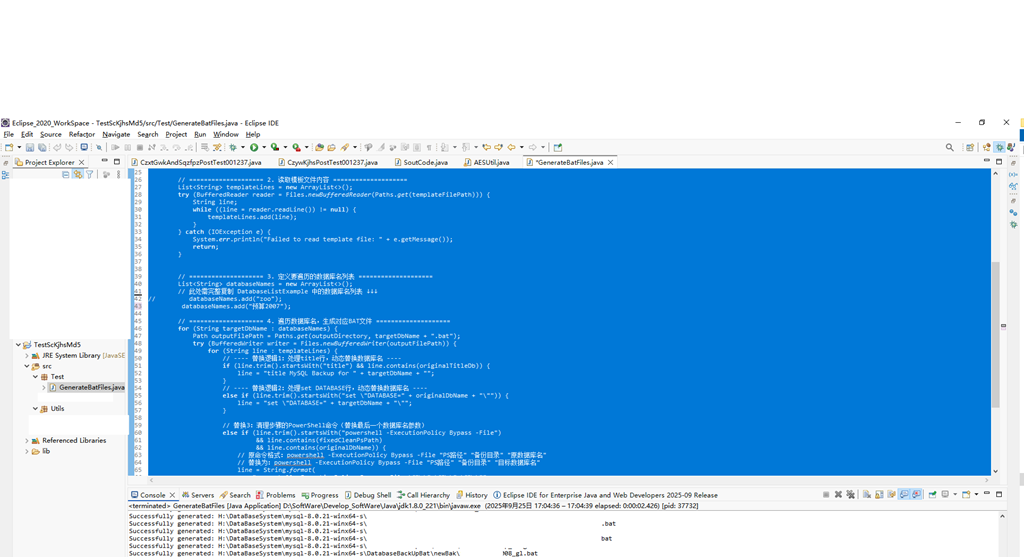Open the Back history dropdown arrow
This screenshot has width=1024, height=557.
click(x=521, y=147)
